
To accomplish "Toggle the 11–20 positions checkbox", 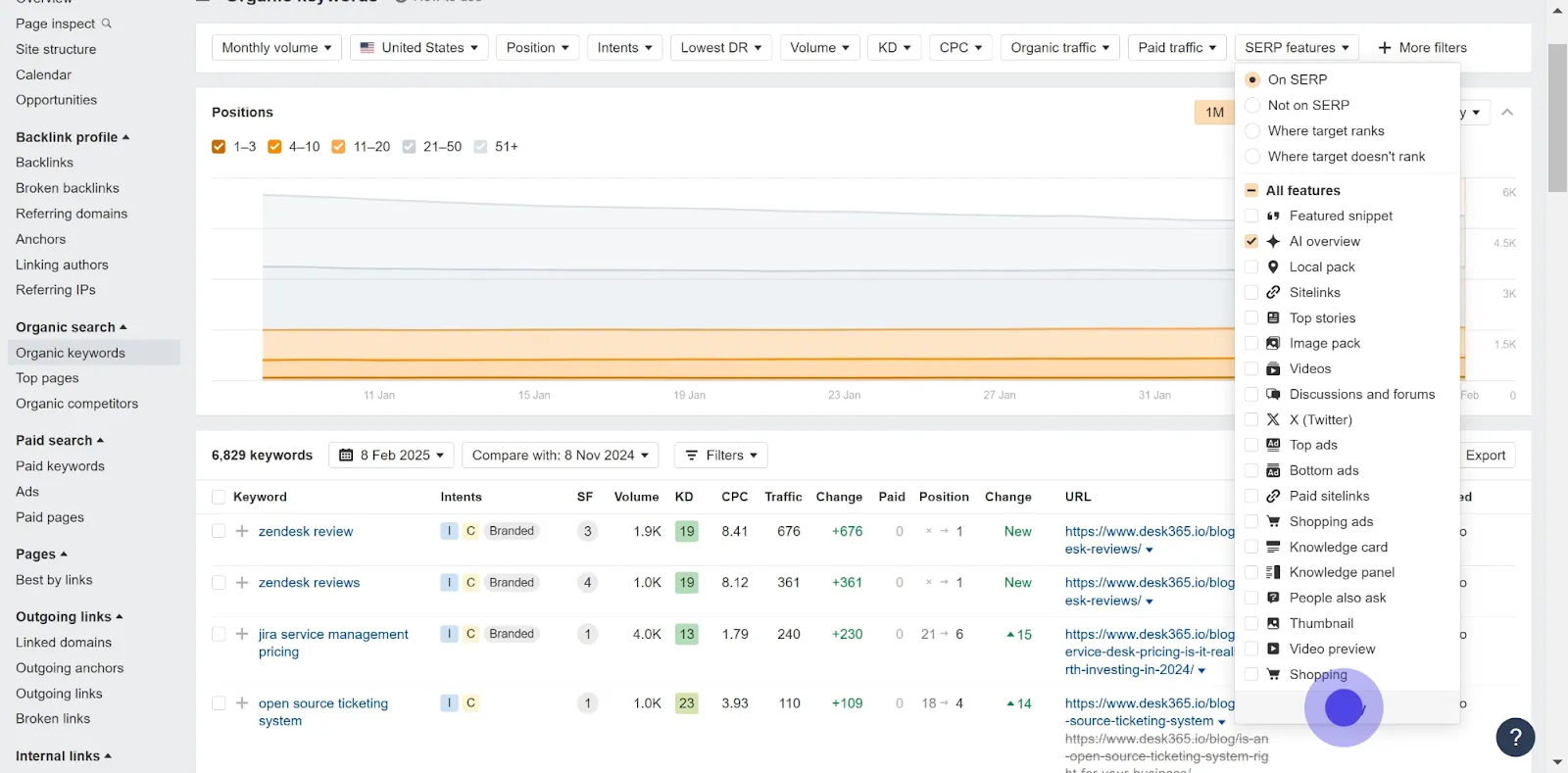I will [x=338, y=147].
